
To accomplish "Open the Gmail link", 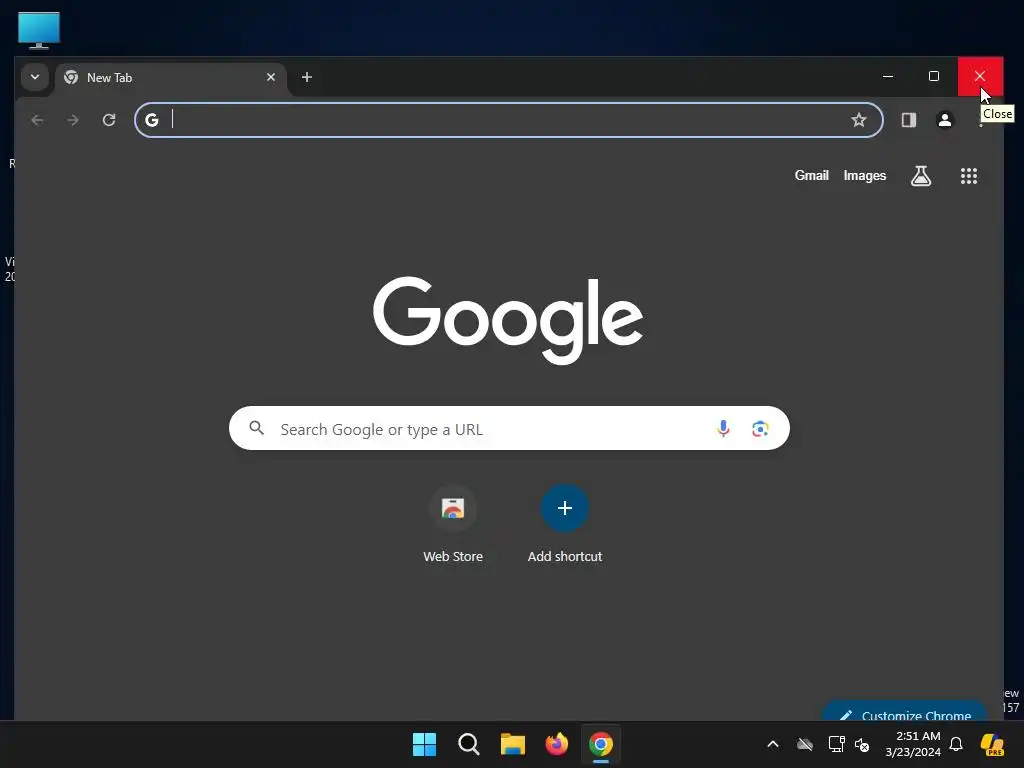I will (x=811, y=176).
